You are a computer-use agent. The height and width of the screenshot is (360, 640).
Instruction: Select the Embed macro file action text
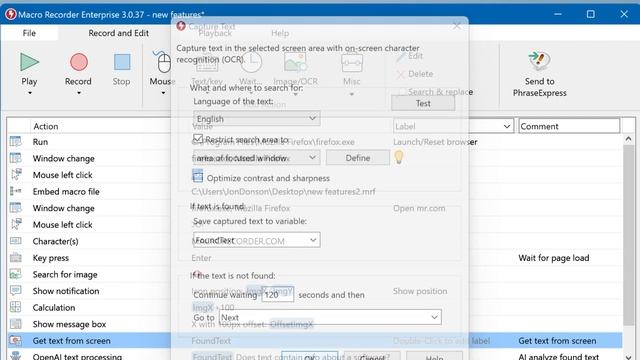click(x=66, y=191)
